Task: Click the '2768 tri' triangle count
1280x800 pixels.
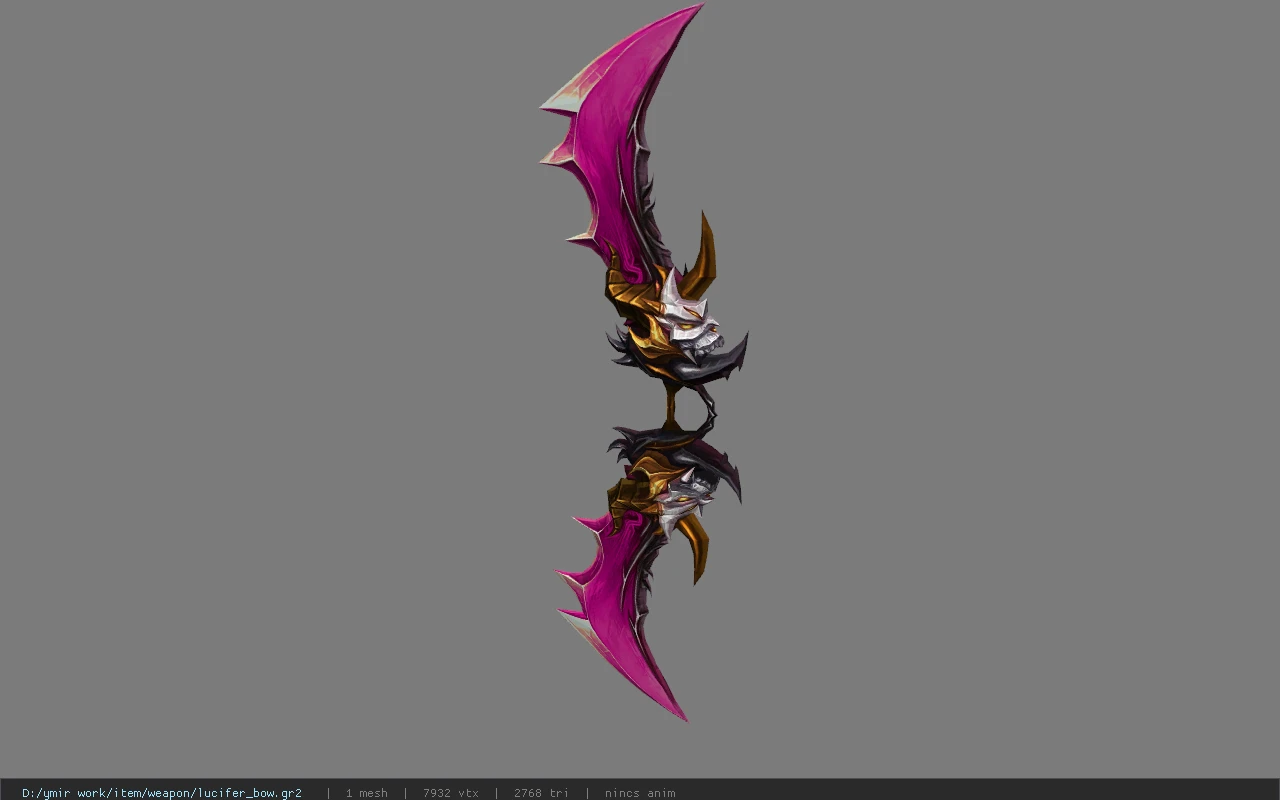Action: [x=542, y=793]
